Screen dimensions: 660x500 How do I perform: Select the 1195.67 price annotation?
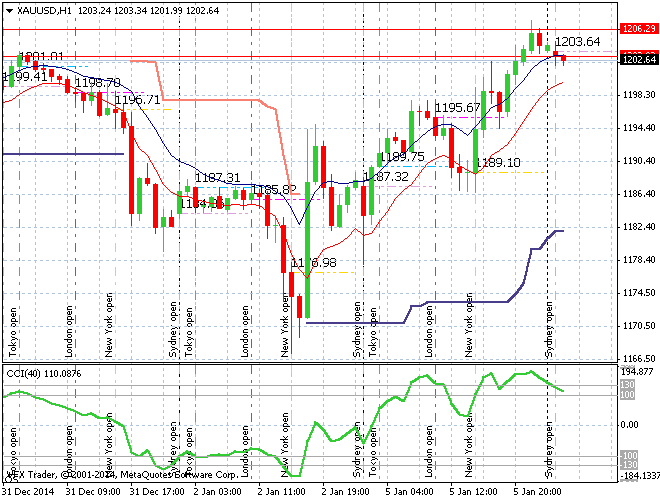[x=458, y=108]
